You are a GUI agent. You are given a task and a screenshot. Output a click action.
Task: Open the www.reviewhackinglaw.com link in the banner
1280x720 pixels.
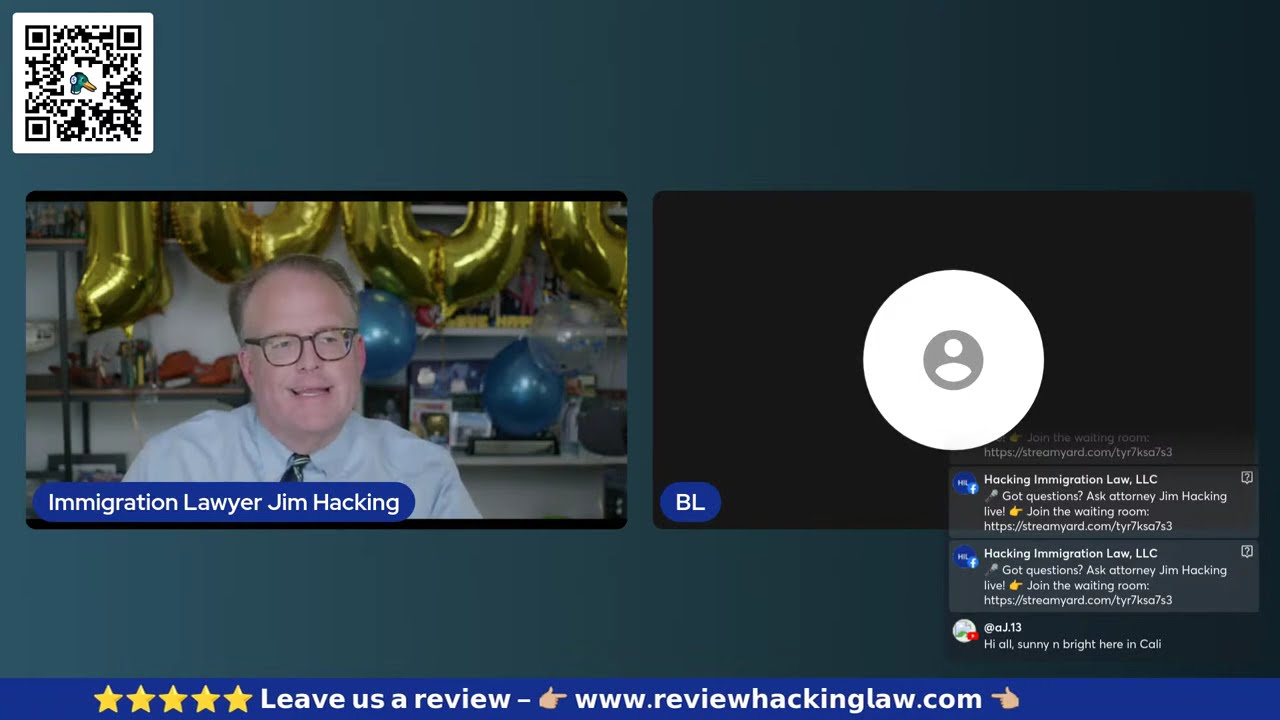778,699
